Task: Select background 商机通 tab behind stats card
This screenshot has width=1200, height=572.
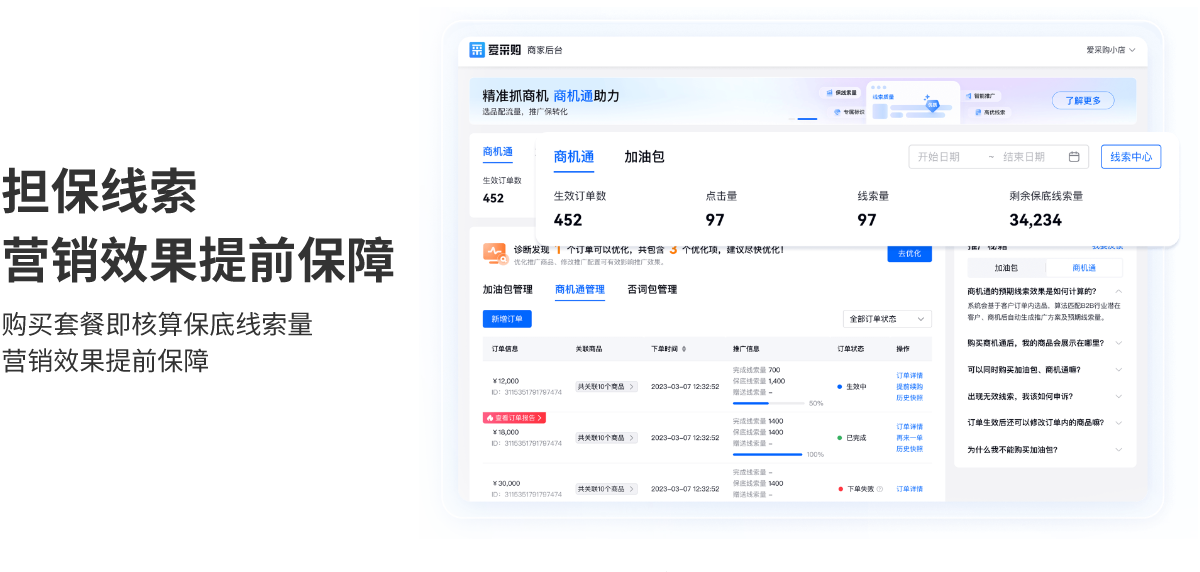Action: click(x=497, y=152)
